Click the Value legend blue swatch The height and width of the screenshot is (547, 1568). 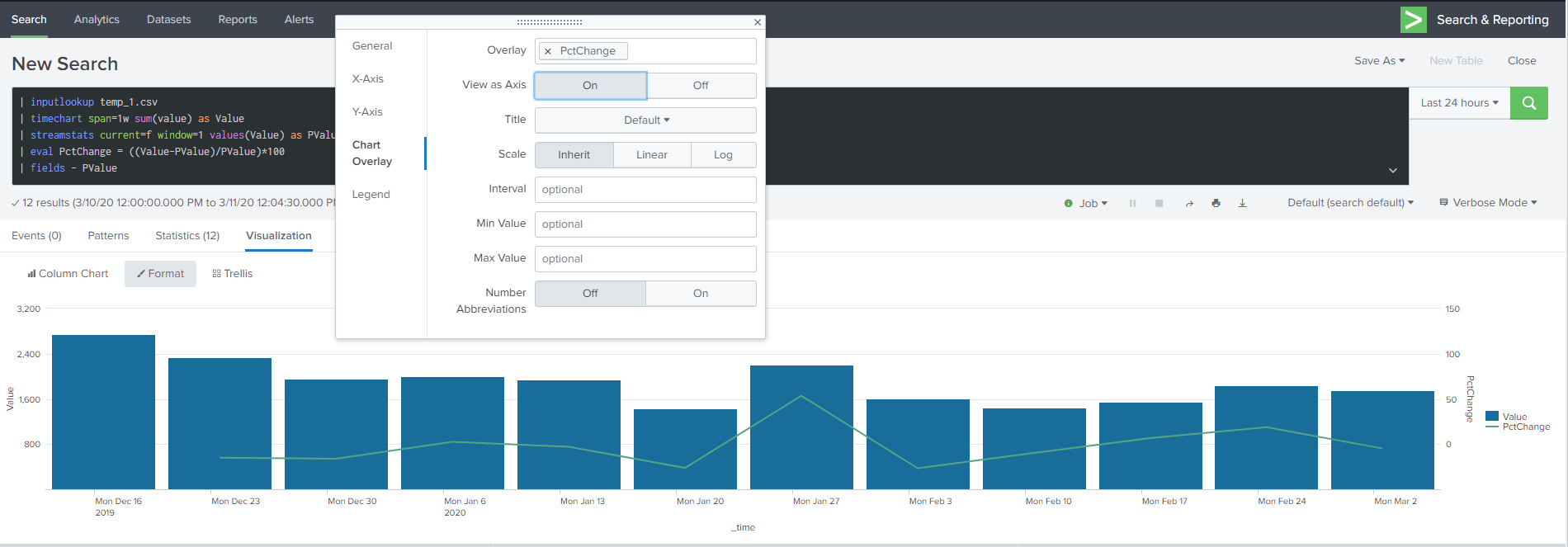coord(1492,417)
